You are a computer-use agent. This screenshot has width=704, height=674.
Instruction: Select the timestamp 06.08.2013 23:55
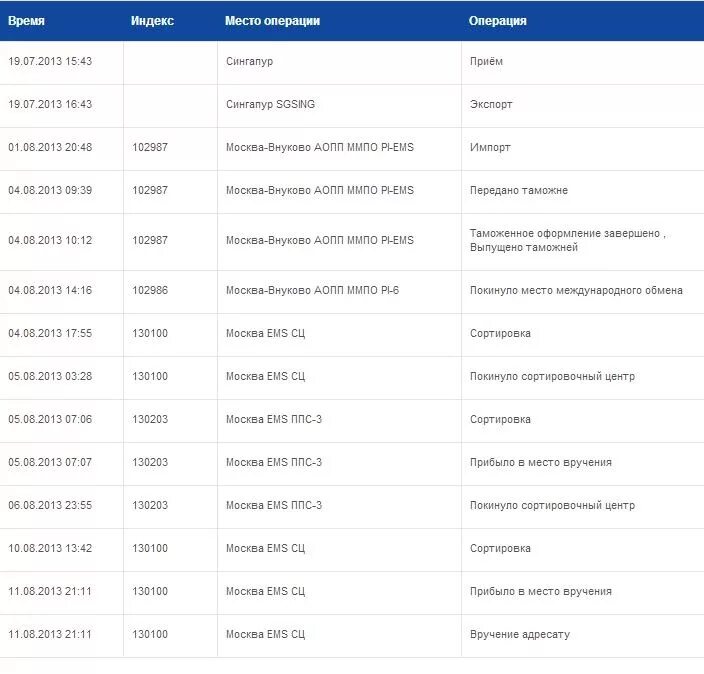[x=50, y=506]
